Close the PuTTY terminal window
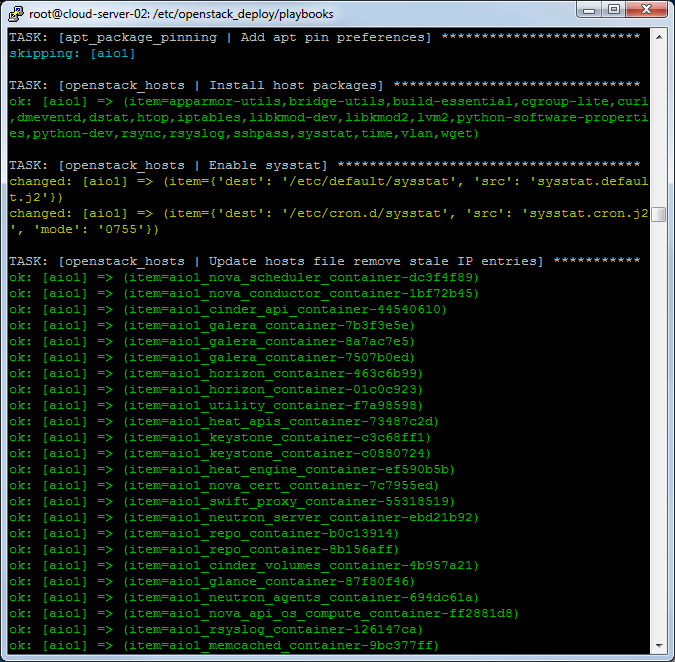The image size is (675, 662). (x=647, y=10)
